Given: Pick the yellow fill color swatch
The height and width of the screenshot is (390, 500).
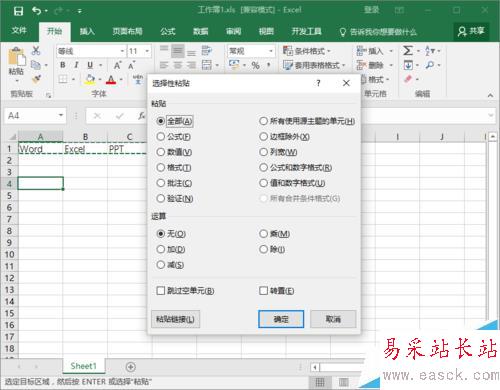Looking at the screenshot, I should tap(90, 79).
